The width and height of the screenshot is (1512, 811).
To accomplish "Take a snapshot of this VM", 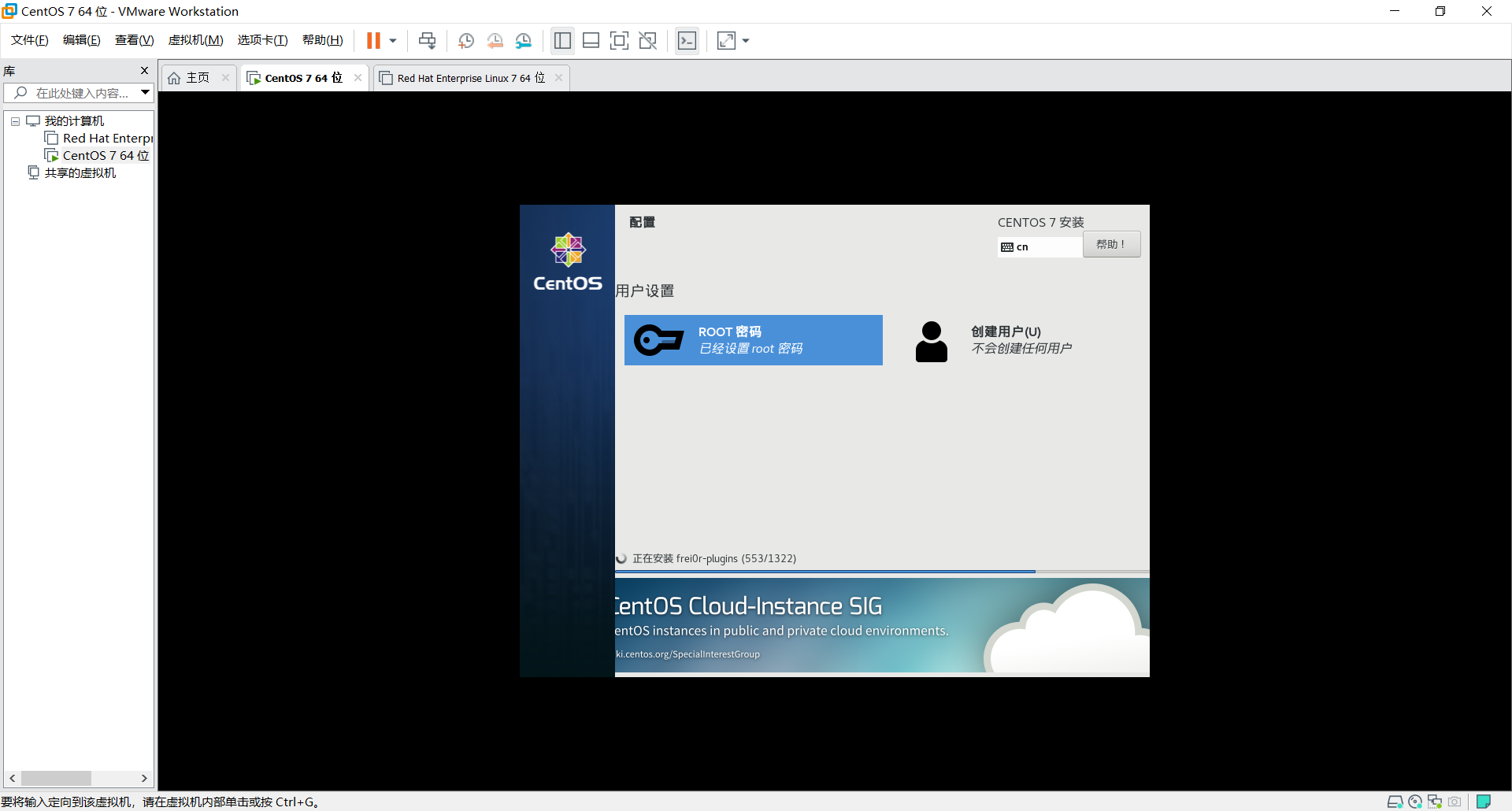I will tap(465, 40).
